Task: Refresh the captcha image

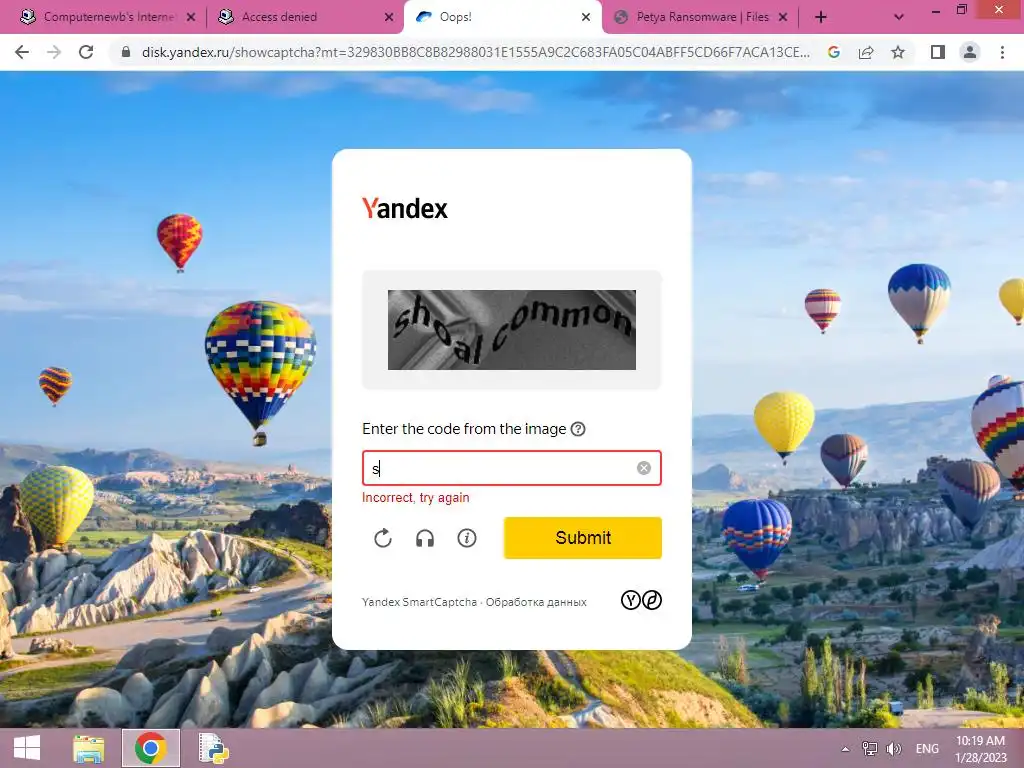Action: point(383,538)
